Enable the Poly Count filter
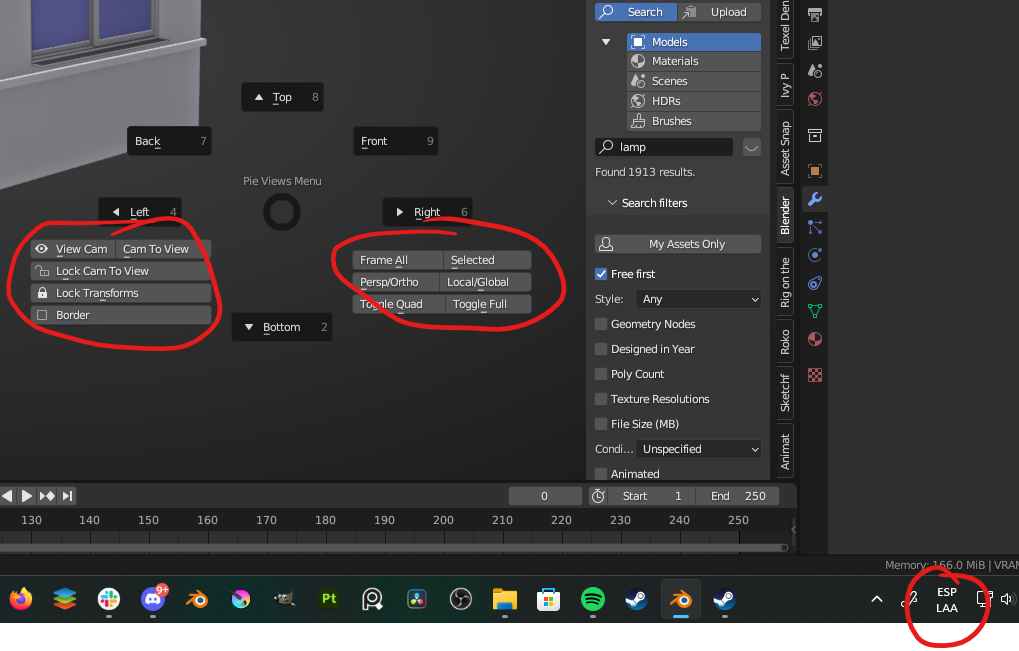Screen dimensions: 1019x651 tap(601, 373)
